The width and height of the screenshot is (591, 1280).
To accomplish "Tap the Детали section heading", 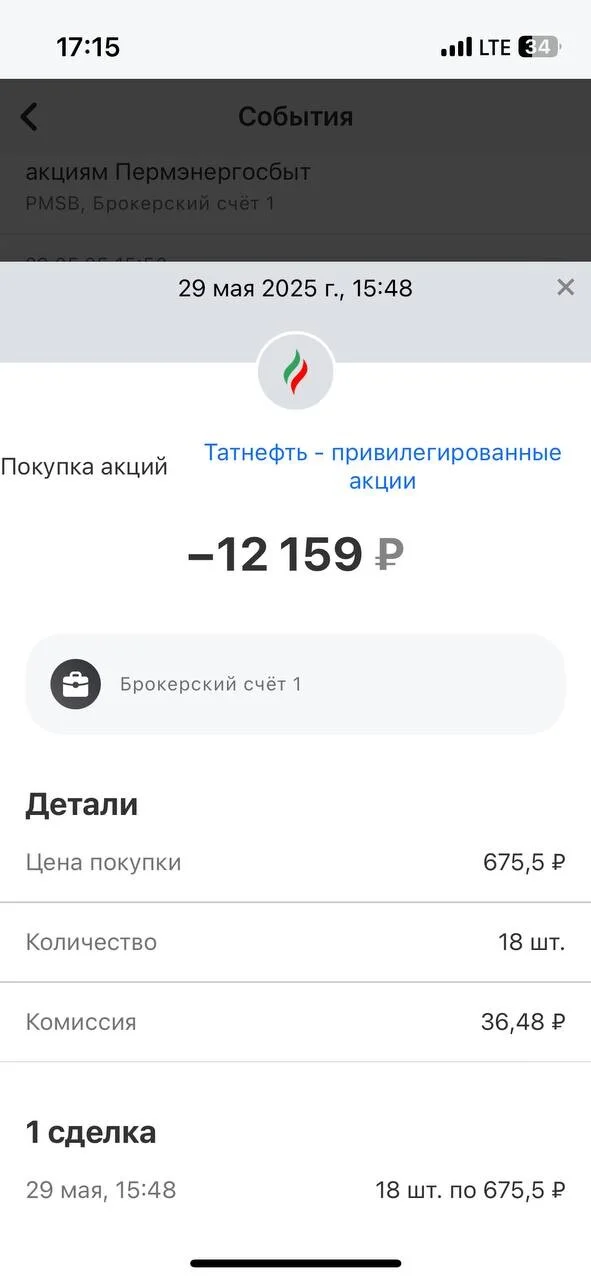I will tap(82, 805).
